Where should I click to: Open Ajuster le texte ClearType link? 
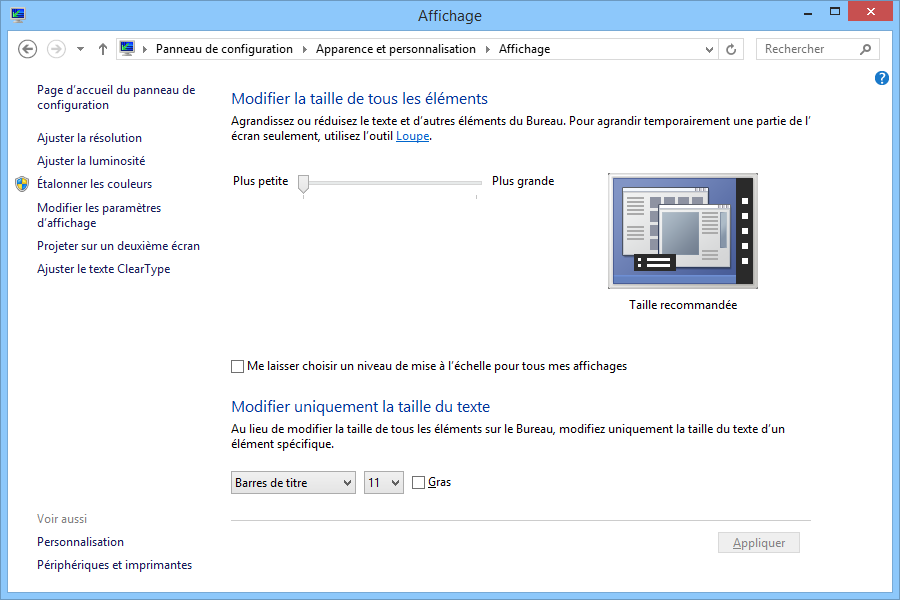click(104, 269)
